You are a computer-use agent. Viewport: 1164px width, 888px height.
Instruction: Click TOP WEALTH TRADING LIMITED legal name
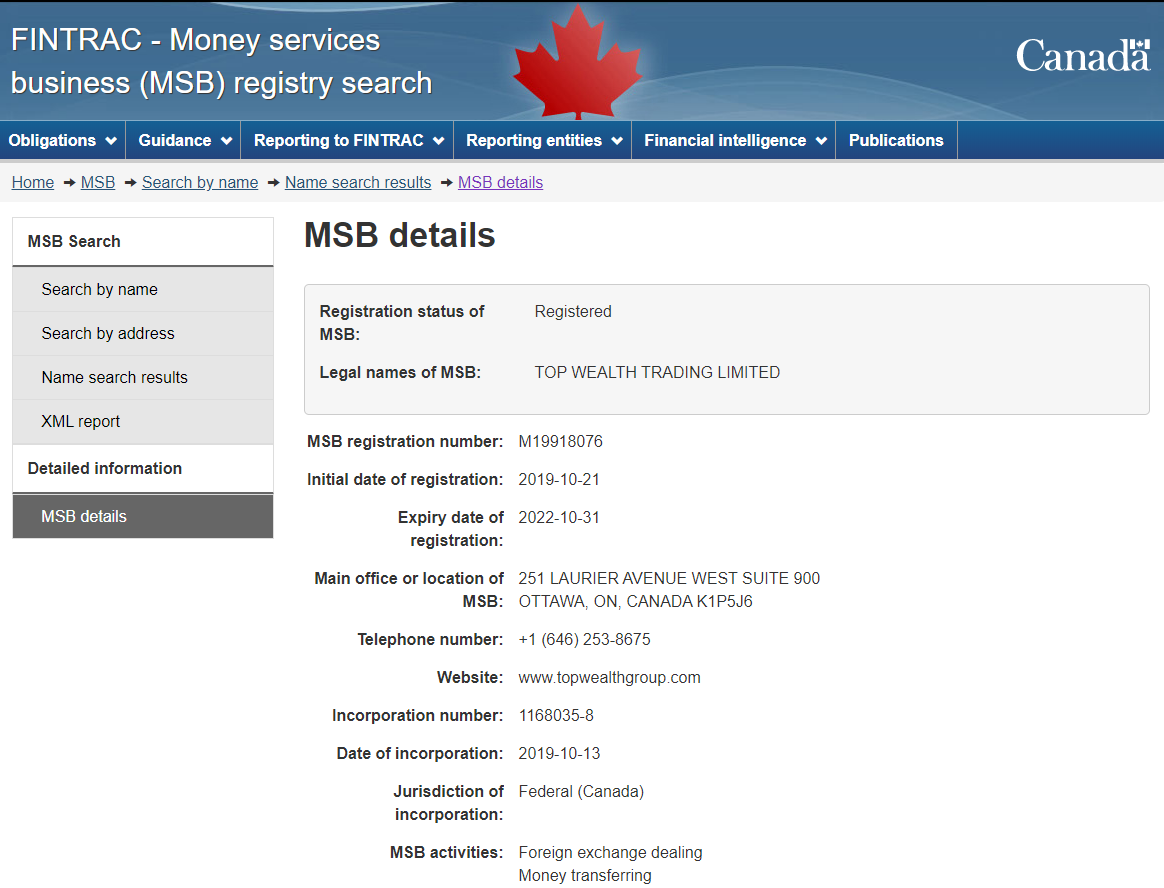click(x=657, y=373)
